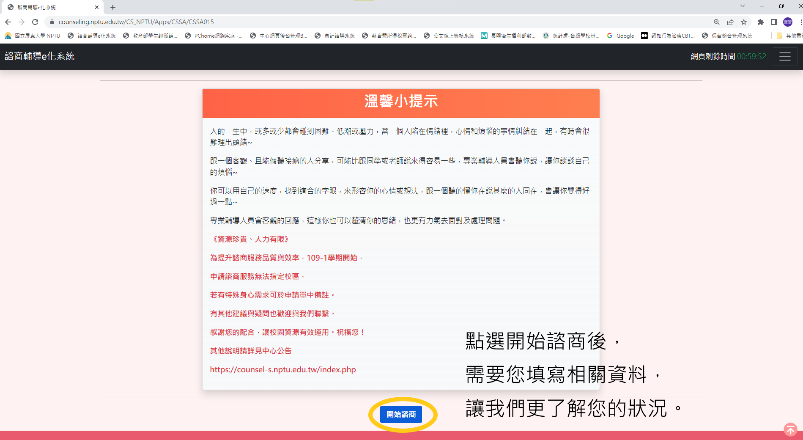Screen dimensions: 803x440
Task: Open the hamburger menu in the navbar
Action: point(785,56)
